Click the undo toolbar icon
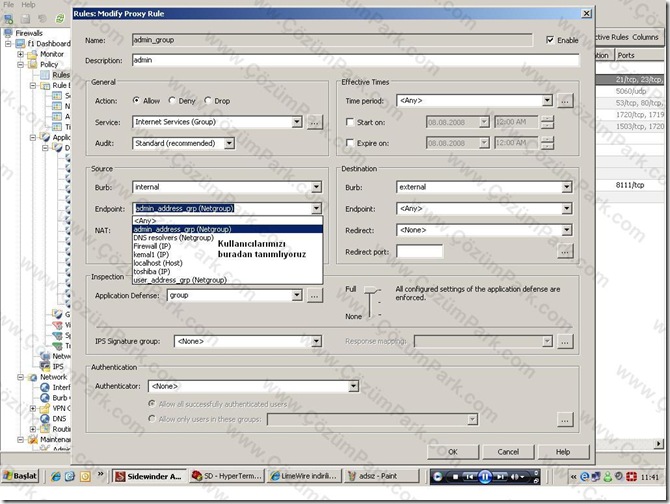 [x=42, y=19]
